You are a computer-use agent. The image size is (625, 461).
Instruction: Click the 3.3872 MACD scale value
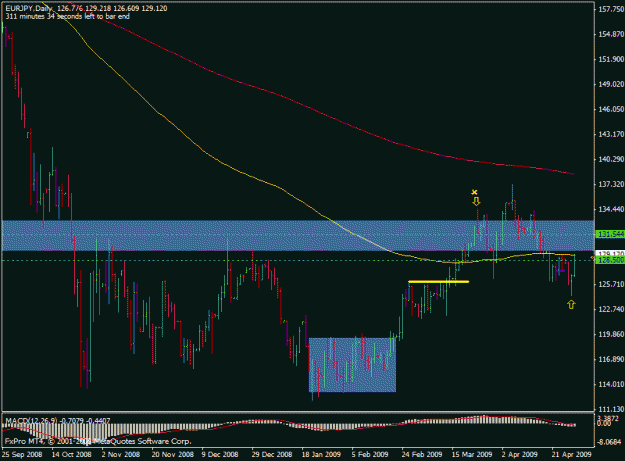[x=608, y=418]
